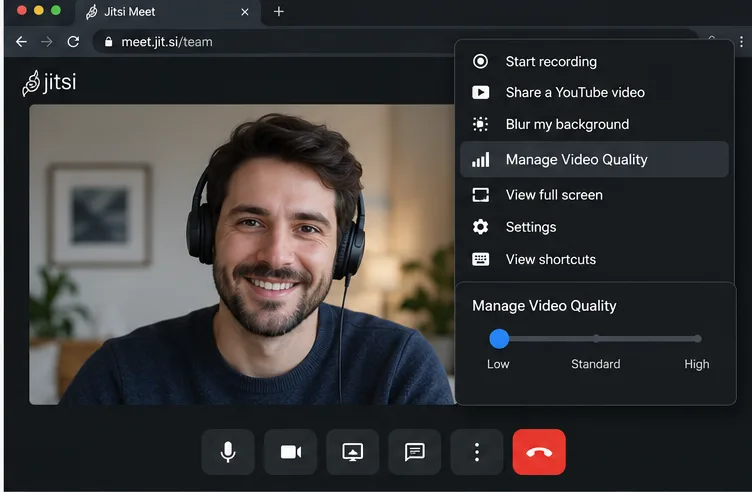The width and height of the screenshot is (752, 492).
Task: Click the Low quality label
Action: pyautogui.click(x=498, y=364)
